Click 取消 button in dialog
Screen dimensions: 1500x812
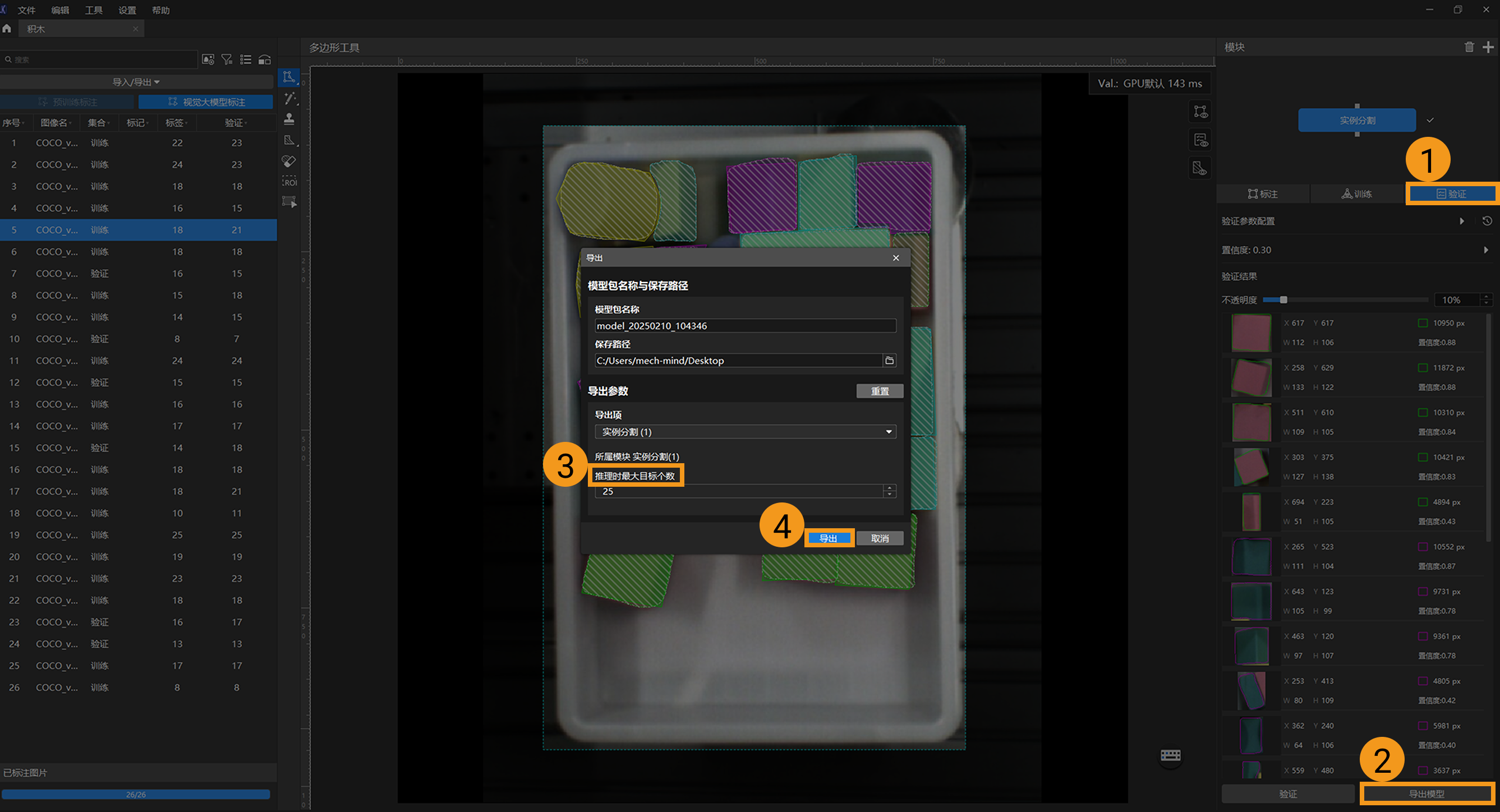pos(880,538)
